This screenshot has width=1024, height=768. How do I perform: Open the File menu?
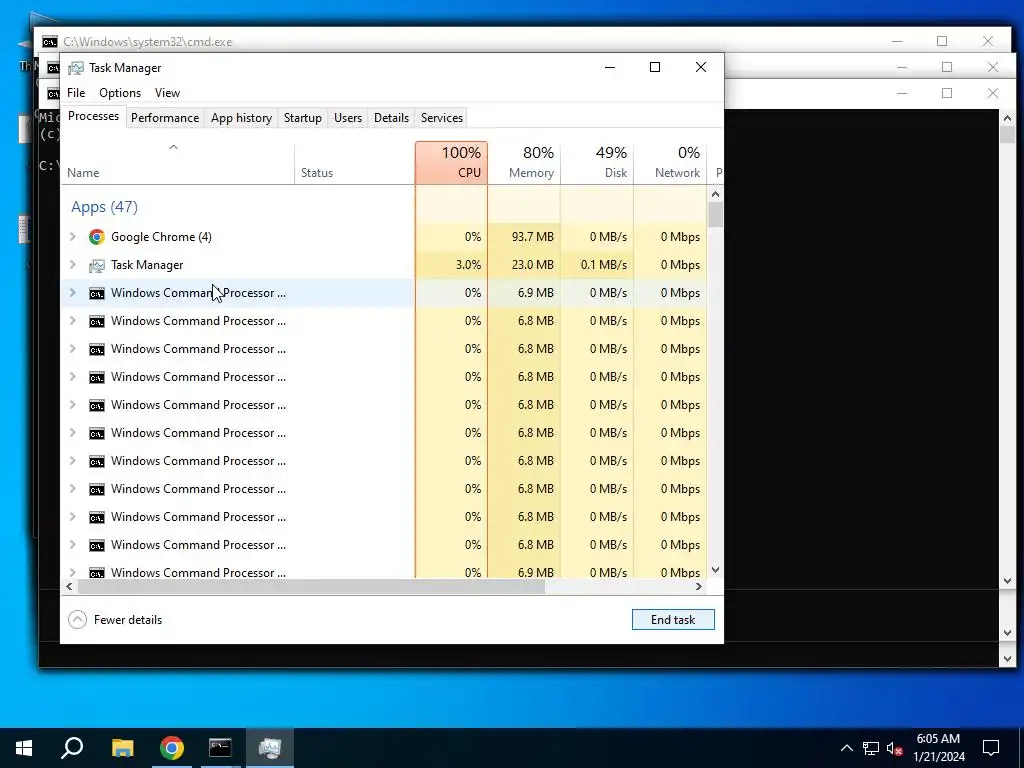tap(76, 93)
